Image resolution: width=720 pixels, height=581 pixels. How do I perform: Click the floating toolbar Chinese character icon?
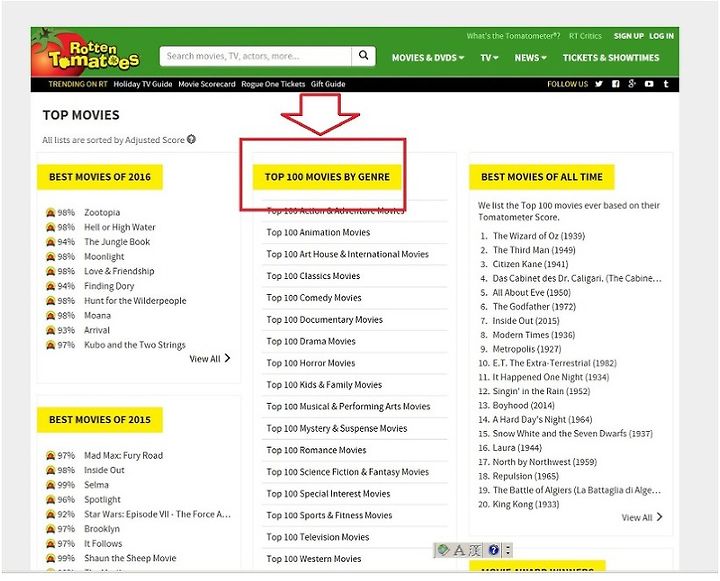475,550
